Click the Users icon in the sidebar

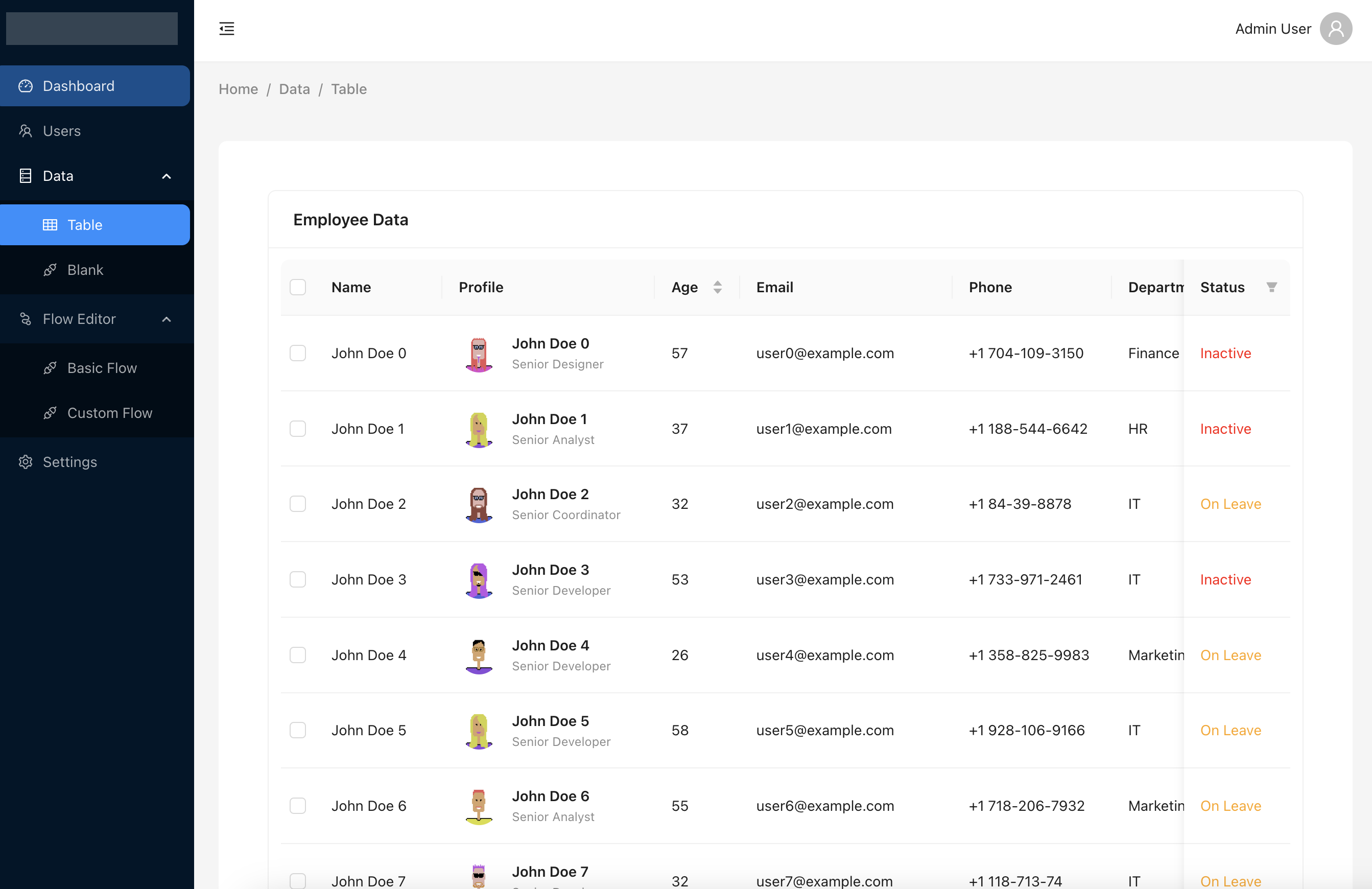(26, 131)
